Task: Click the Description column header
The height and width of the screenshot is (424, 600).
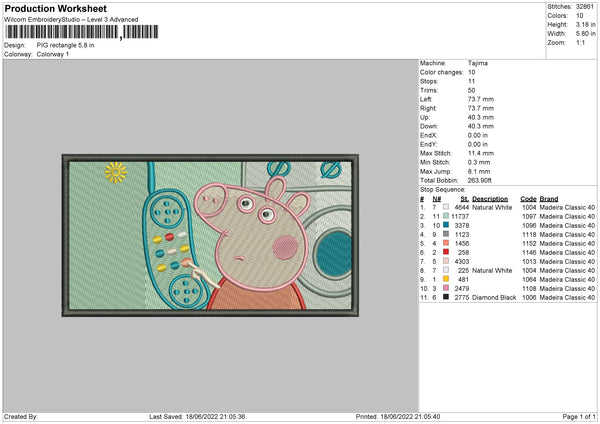Action: point(490,199)
